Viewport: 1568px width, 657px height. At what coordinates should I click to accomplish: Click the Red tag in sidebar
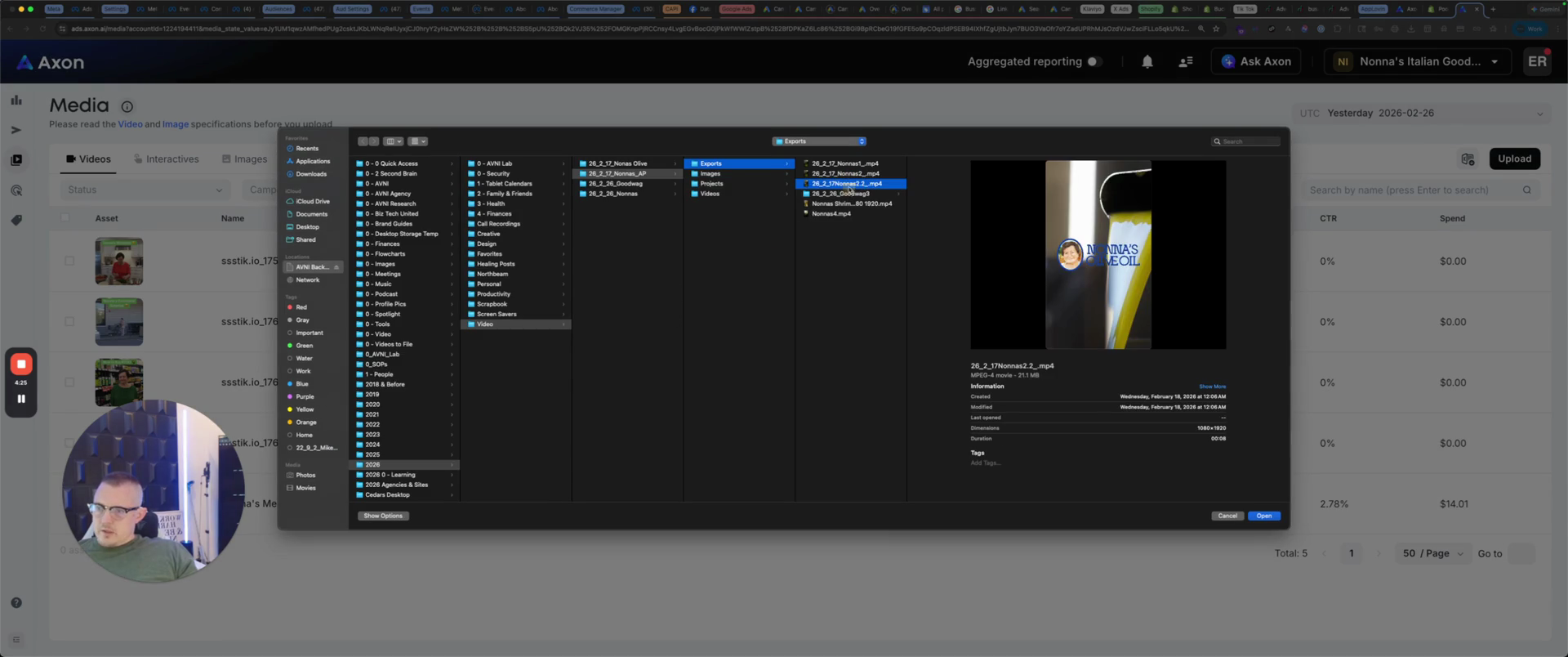tap(301, 307)
